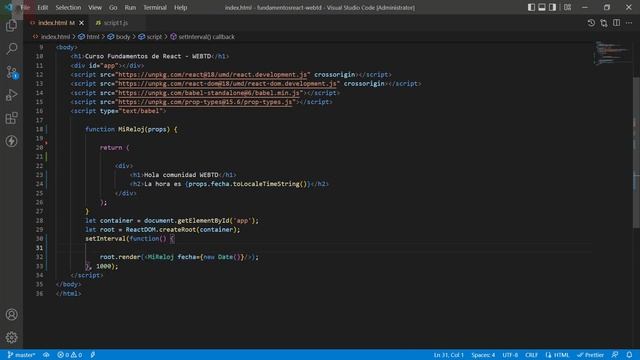
Task: Expand script breadcrumb
Action: click(150, 37)
